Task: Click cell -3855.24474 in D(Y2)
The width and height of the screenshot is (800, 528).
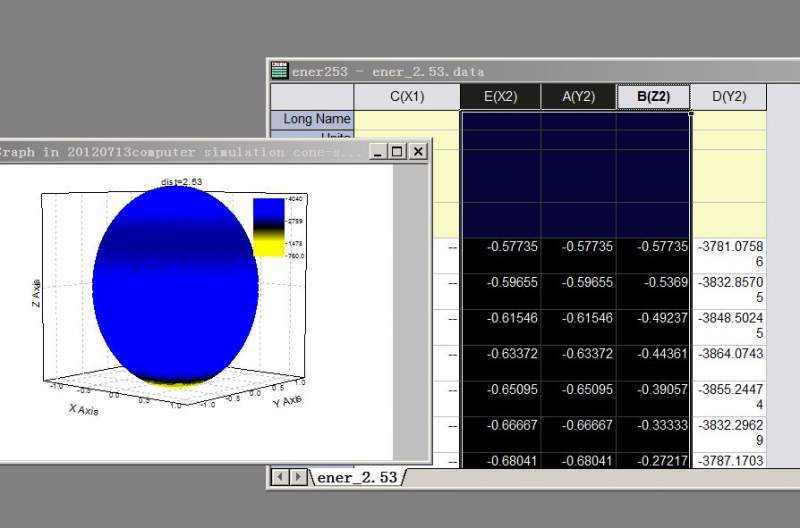Action: coord(729,398)
